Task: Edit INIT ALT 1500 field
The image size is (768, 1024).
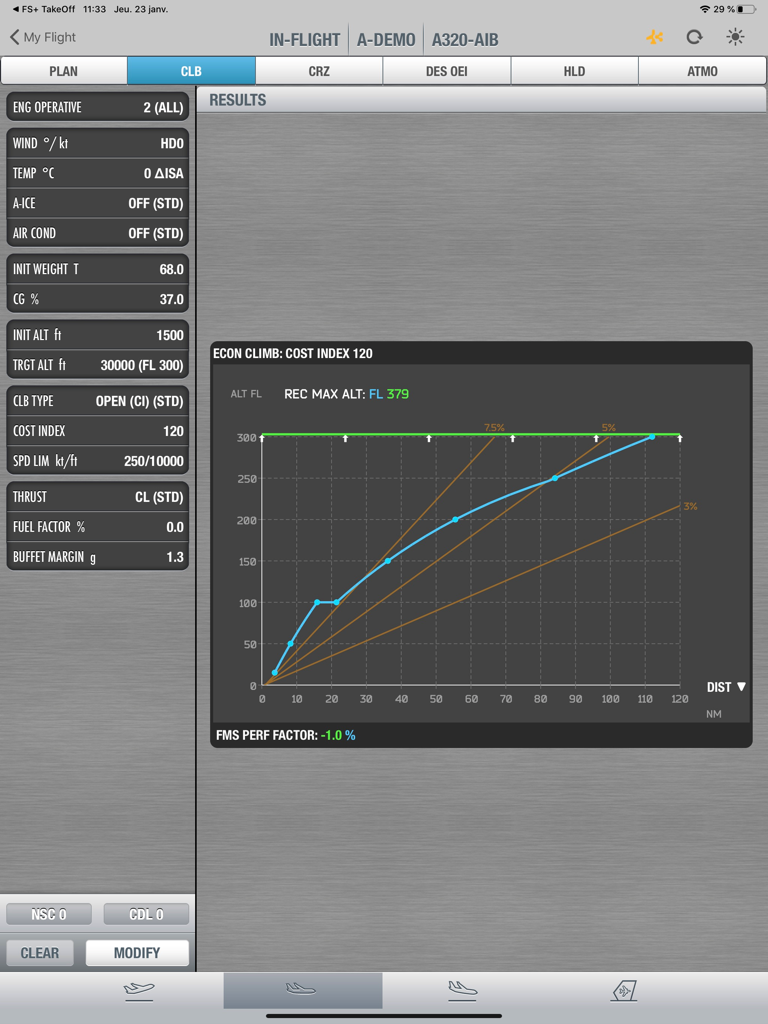Action: tap(98, 335)
